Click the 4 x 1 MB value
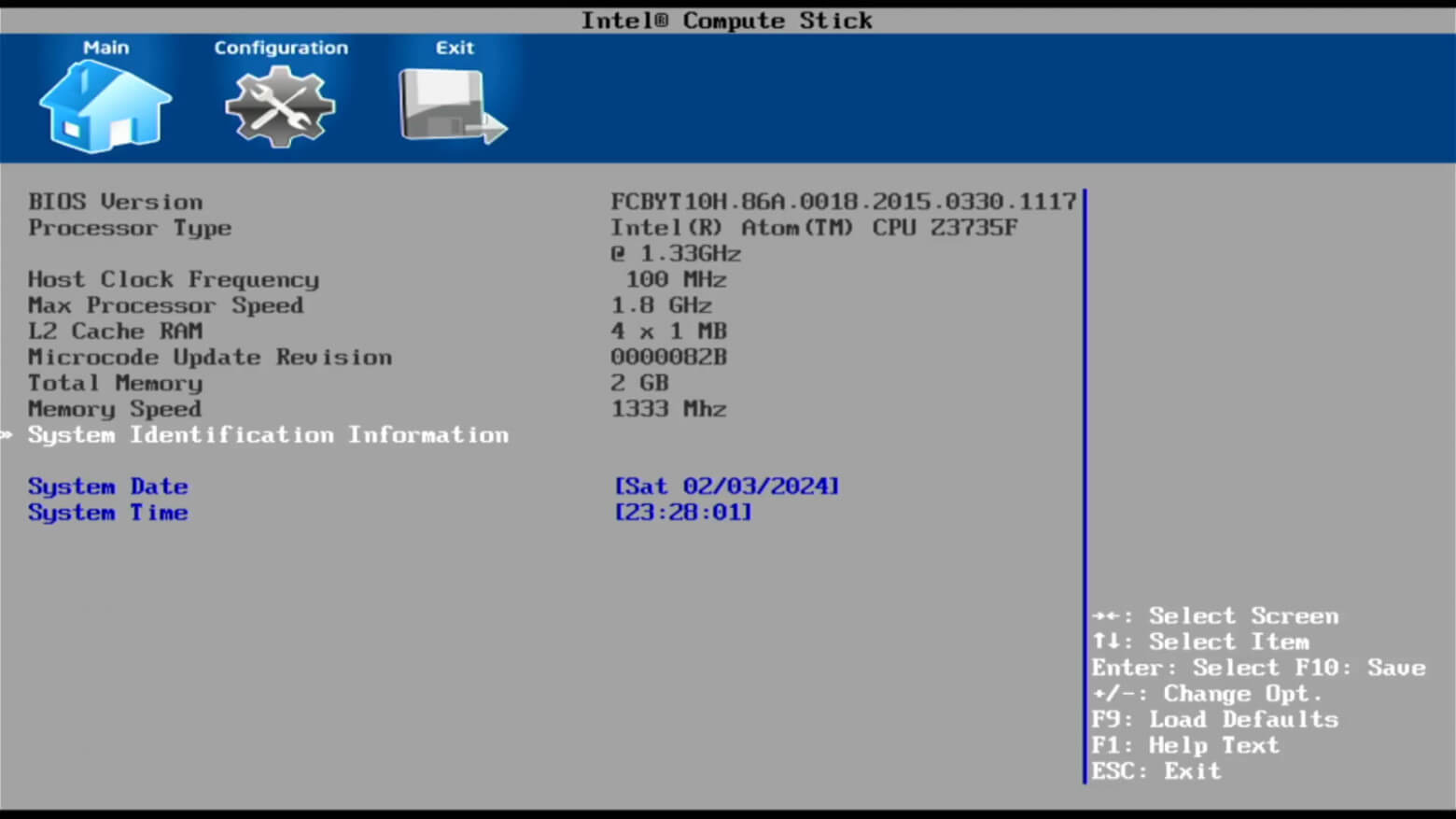The image size is (1456, 819). 668,332
